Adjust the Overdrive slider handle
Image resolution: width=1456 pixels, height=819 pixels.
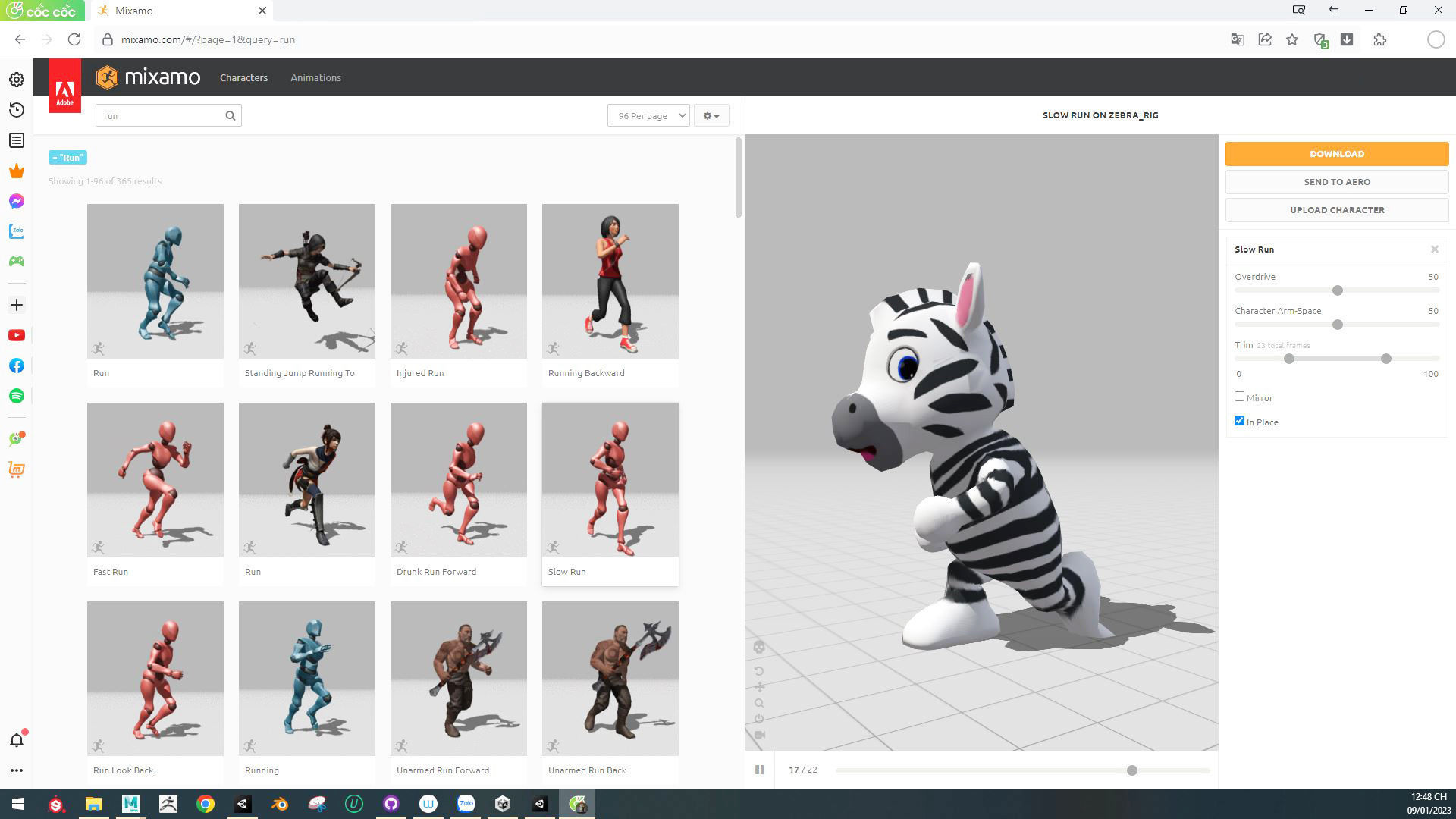(1338, 290)
